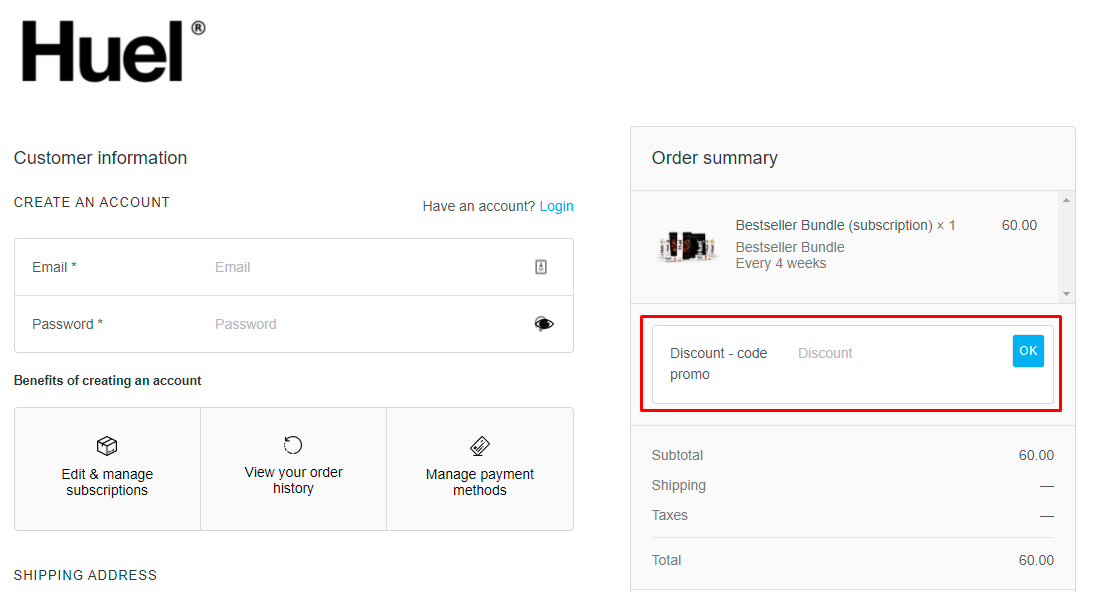Click the 'Edit & manage subscriptions' text
This screenshot has width=1109, height=592.
point(107,482)
